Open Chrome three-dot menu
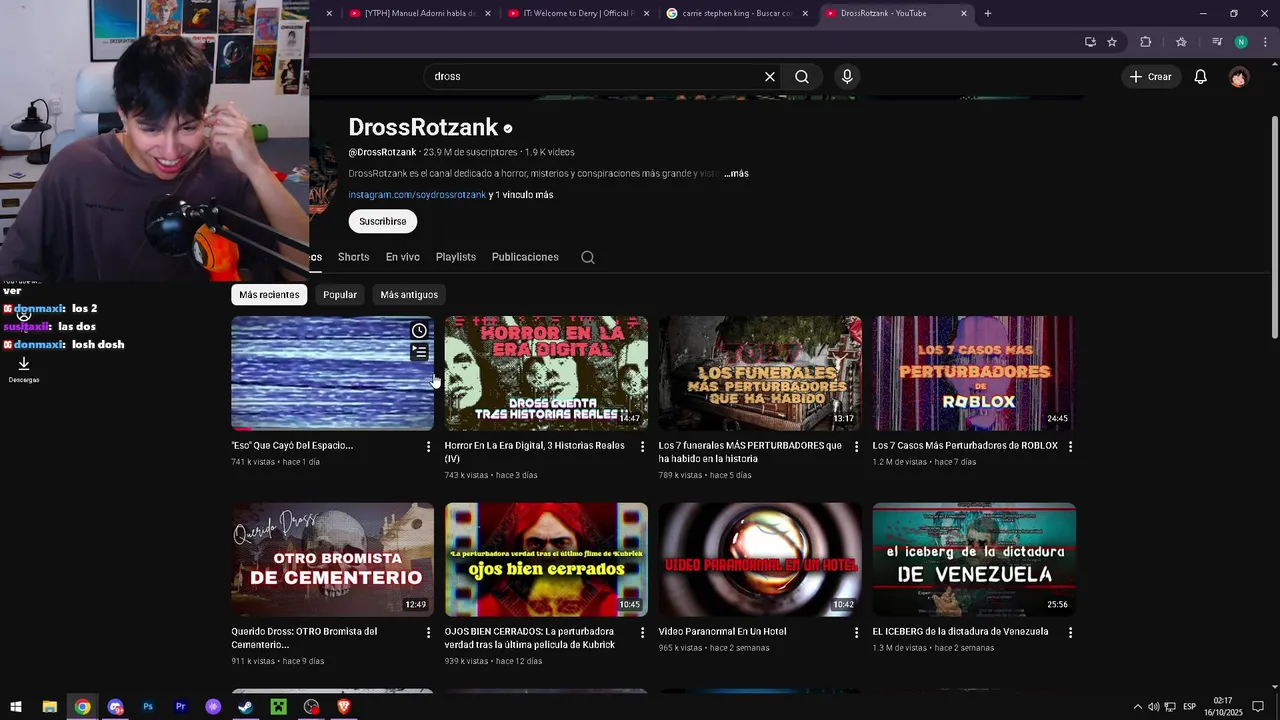 tap(1265, 42)
